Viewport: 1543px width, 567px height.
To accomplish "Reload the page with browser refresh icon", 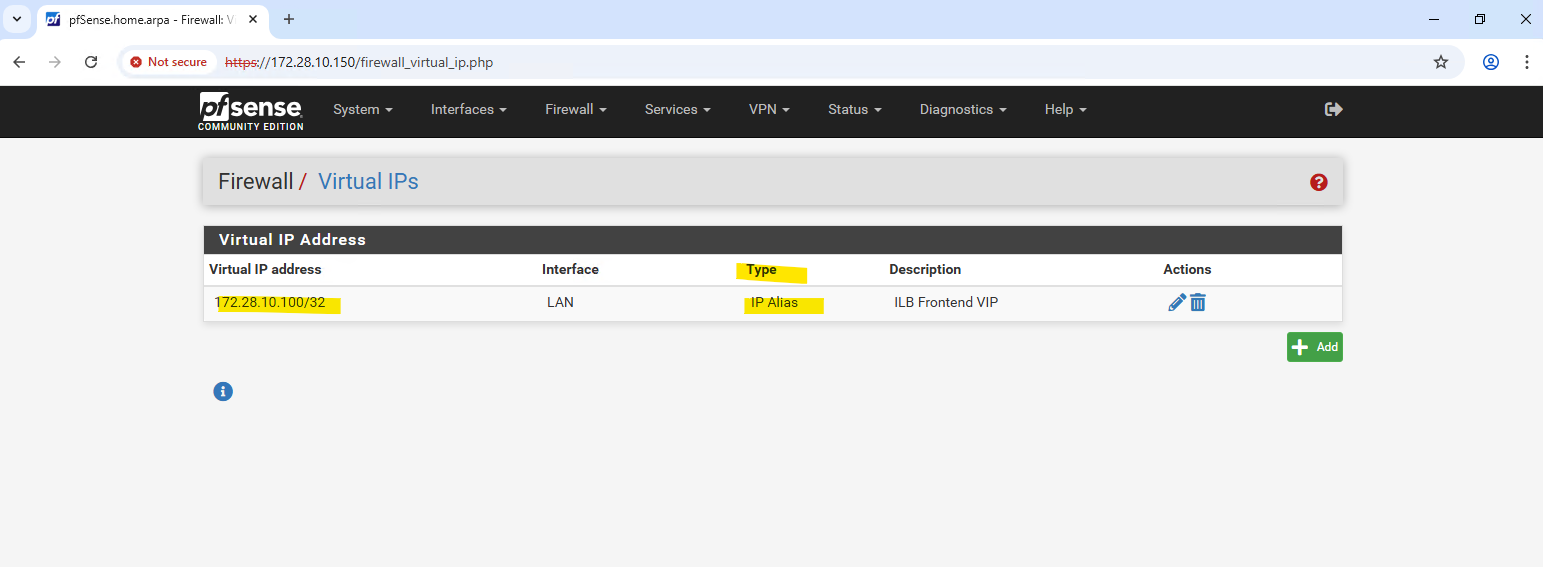I will coord(91,62).
